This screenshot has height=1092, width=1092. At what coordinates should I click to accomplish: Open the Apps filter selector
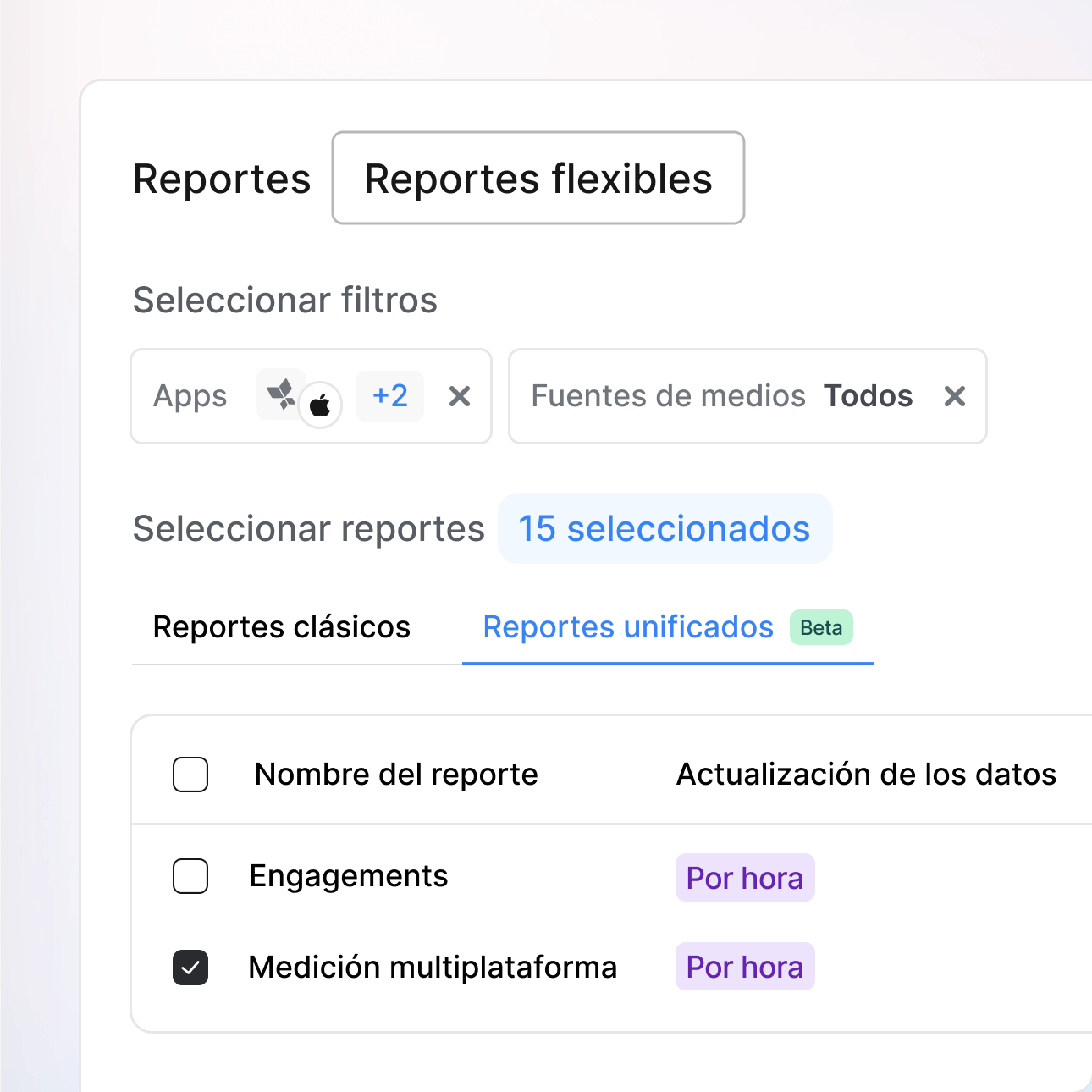190,396
